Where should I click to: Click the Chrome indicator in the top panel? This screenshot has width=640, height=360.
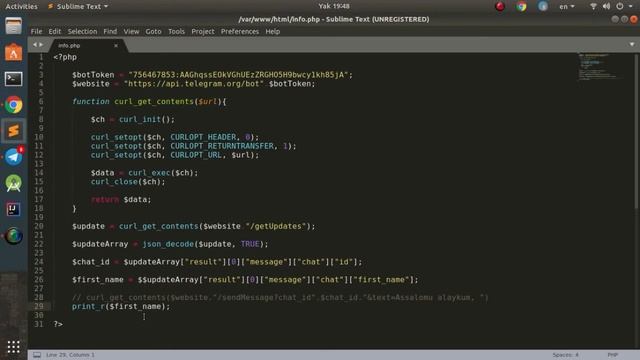pos(521,6)
